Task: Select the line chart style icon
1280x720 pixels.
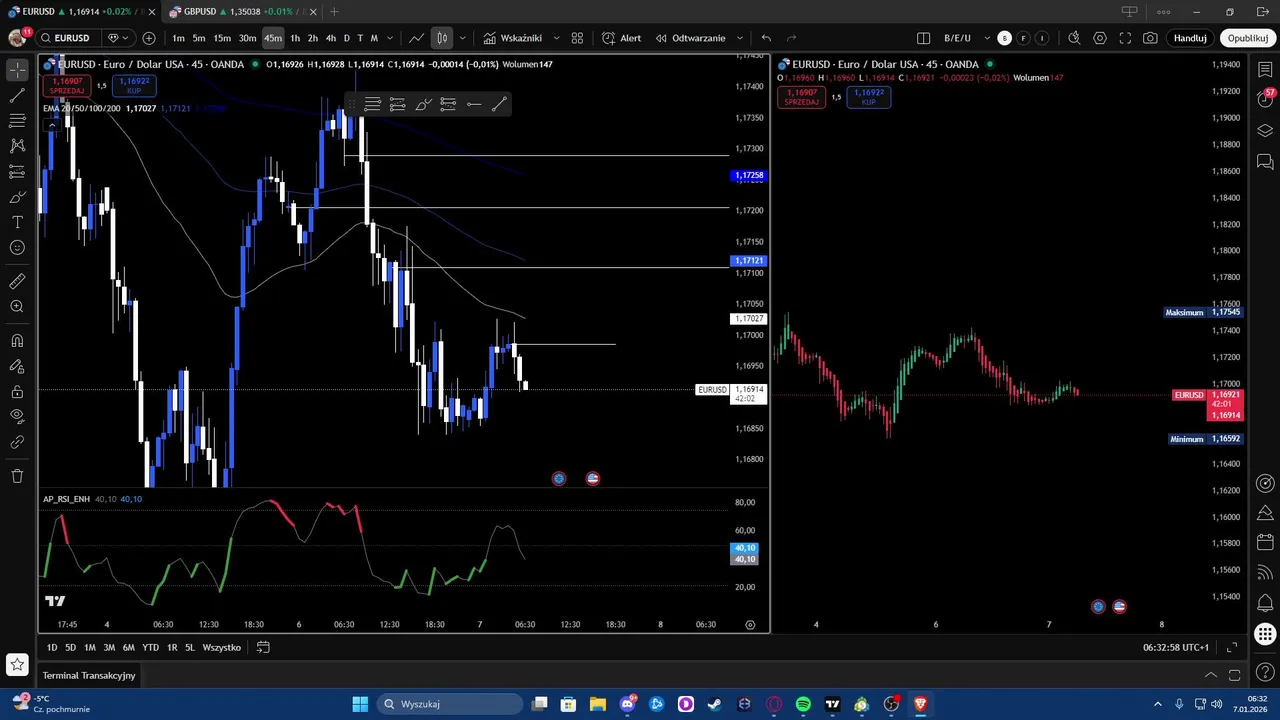Action: pyautogui.click(x=417, y=38)
